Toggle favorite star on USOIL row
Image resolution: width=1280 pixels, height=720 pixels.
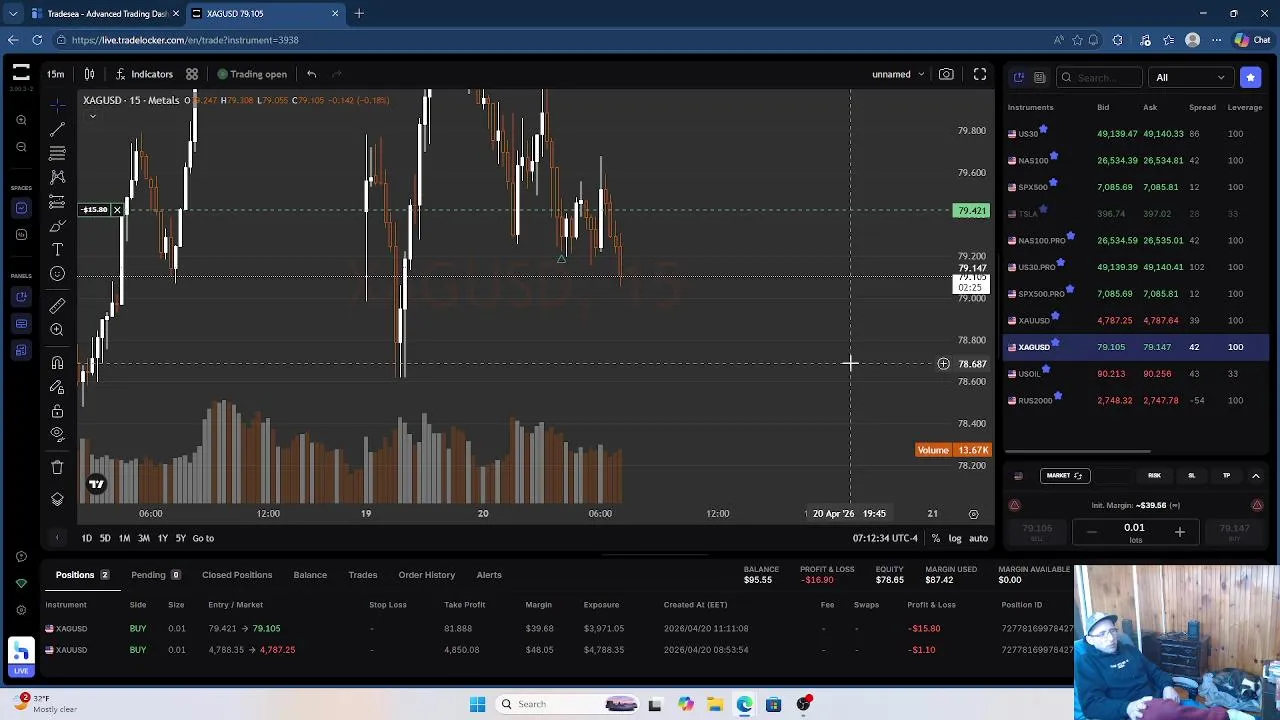coord(1046,369)
